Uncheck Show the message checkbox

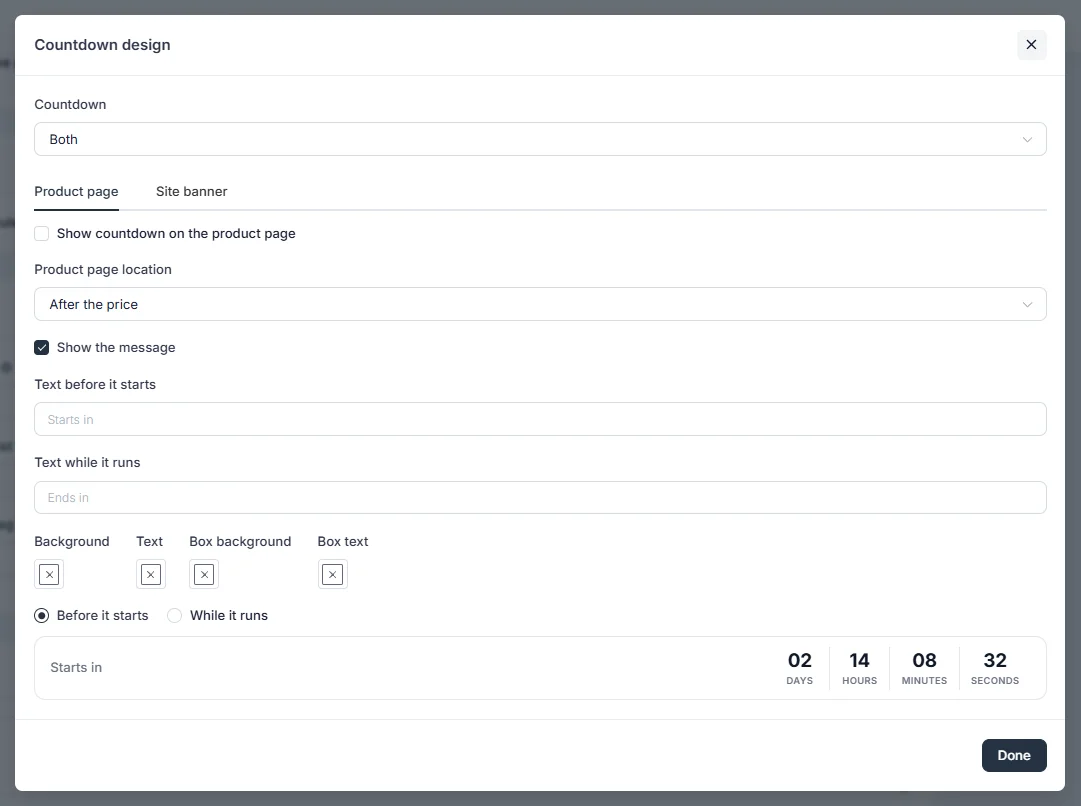(x=41, y=347)
